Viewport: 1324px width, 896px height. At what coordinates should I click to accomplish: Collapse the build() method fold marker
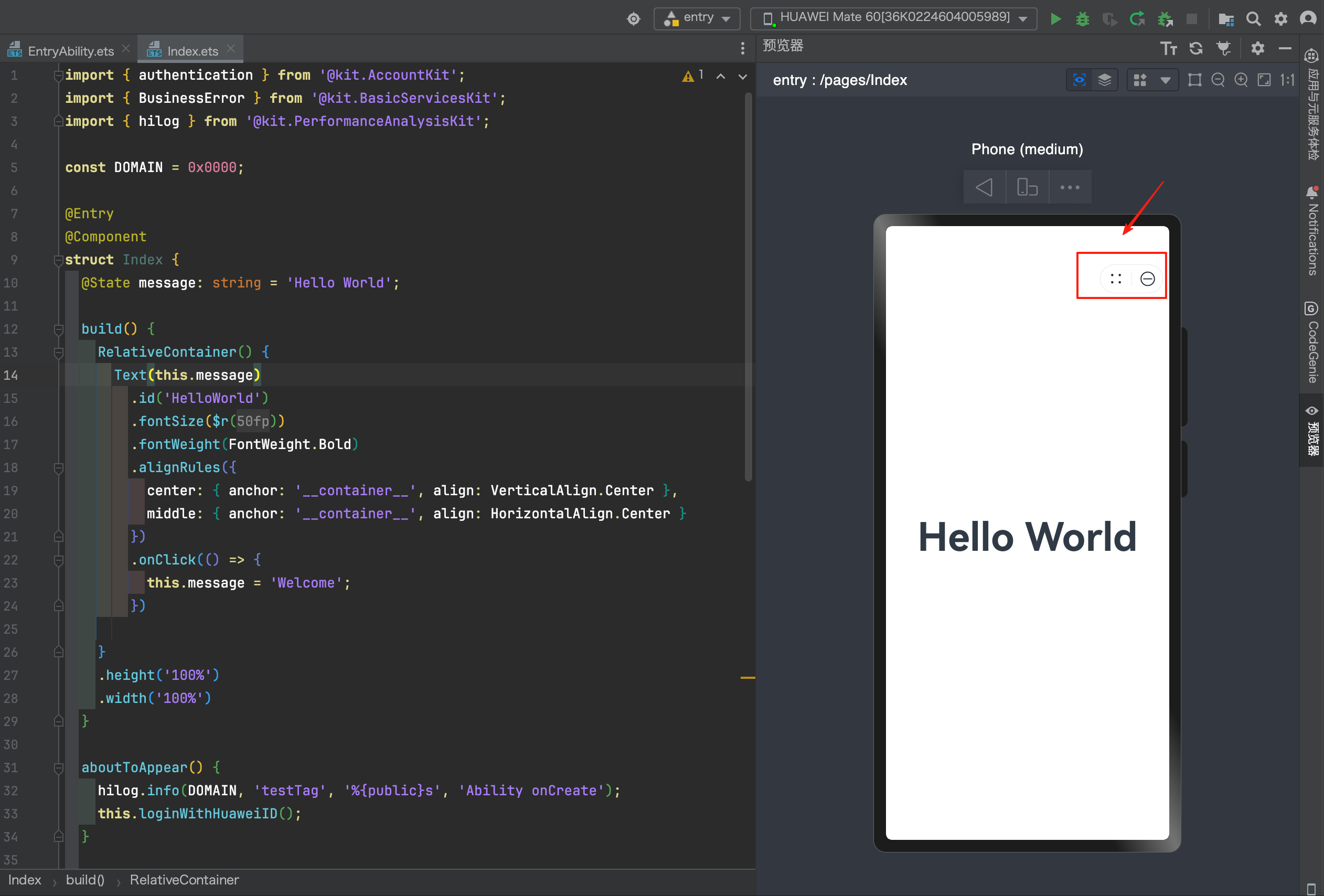point(58,329)
